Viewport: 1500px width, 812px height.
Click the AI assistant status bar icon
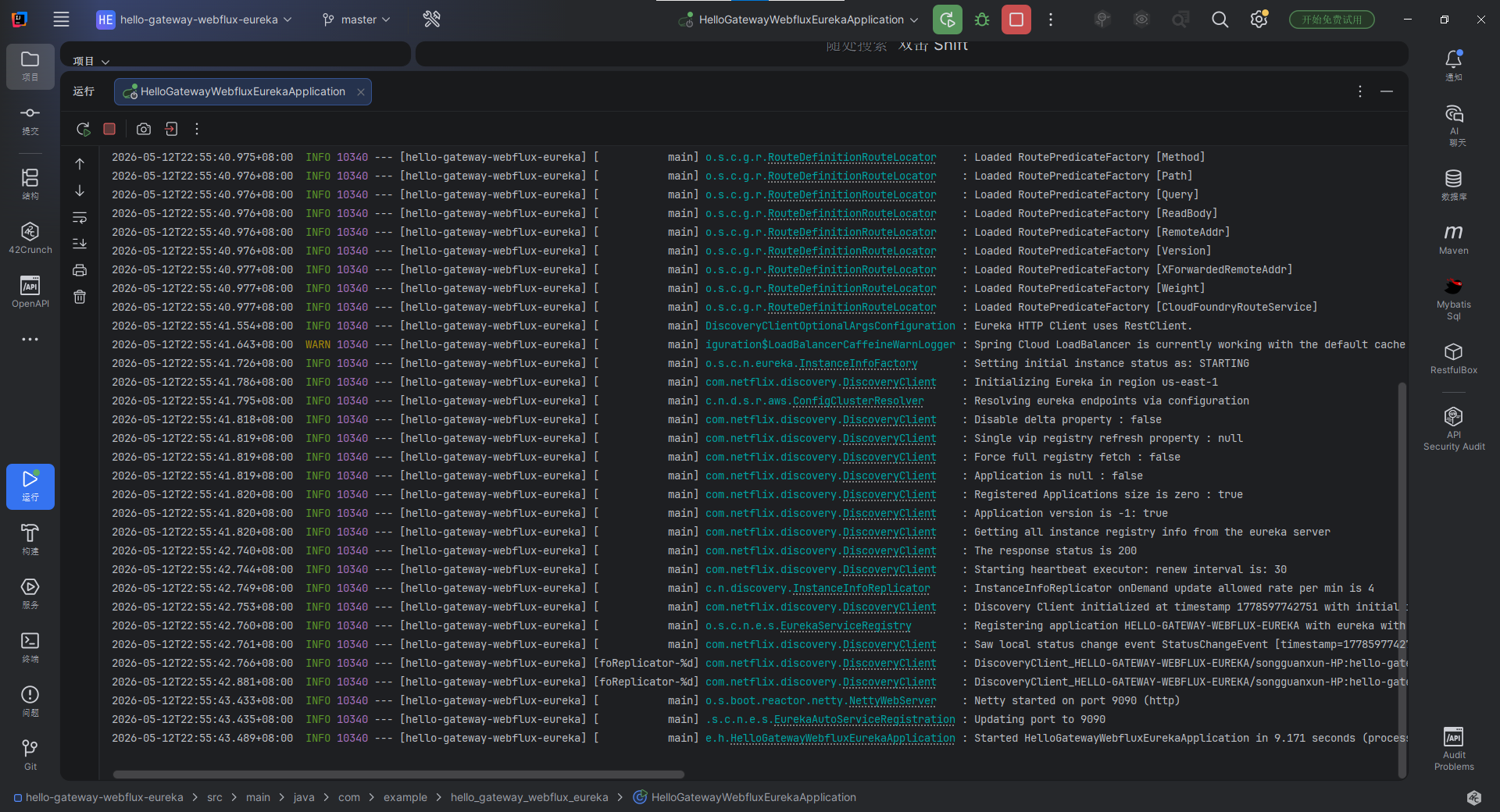pyautogui.click(x=1473, y=797)
